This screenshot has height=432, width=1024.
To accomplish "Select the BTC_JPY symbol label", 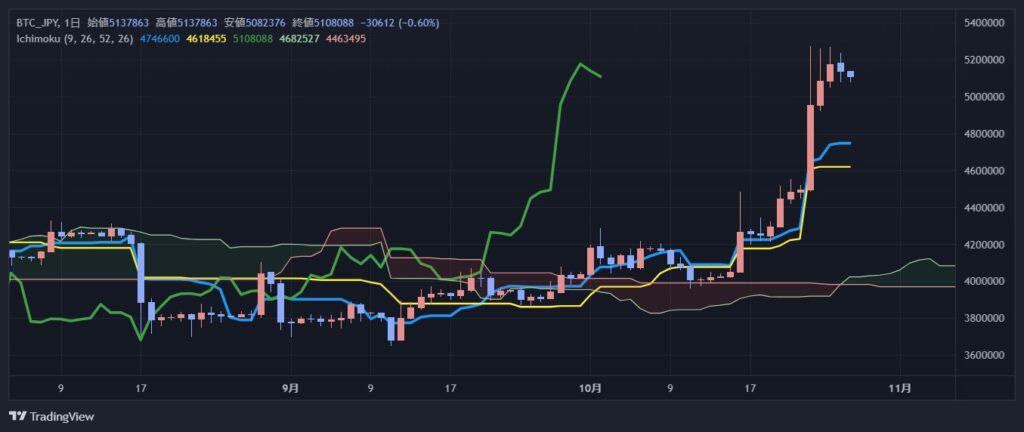I will 38,23.
